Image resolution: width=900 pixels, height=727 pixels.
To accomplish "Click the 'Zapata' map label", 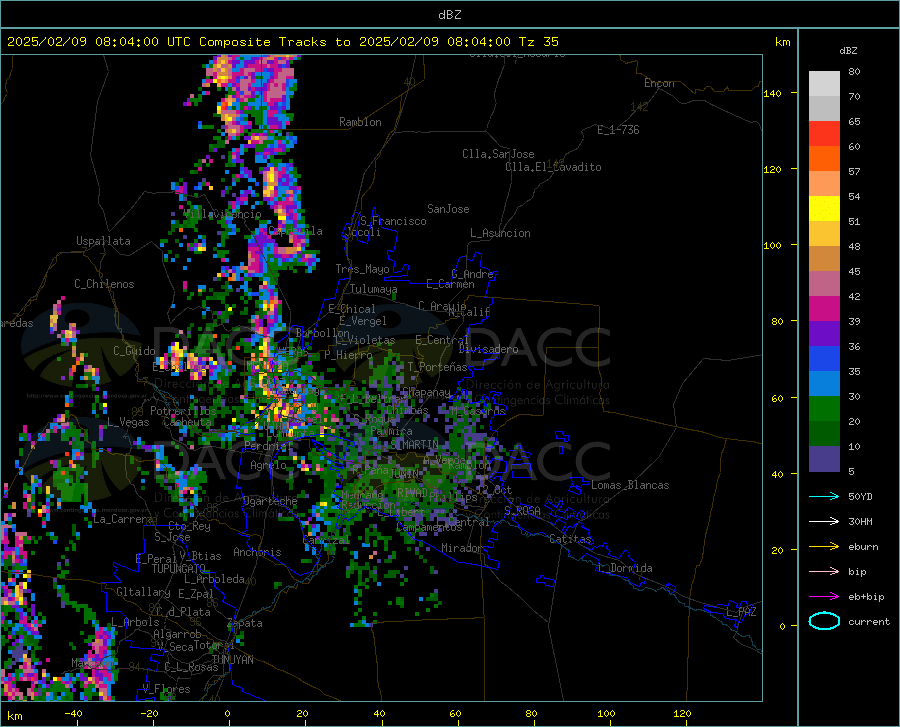I will click(x=245, y=623).
